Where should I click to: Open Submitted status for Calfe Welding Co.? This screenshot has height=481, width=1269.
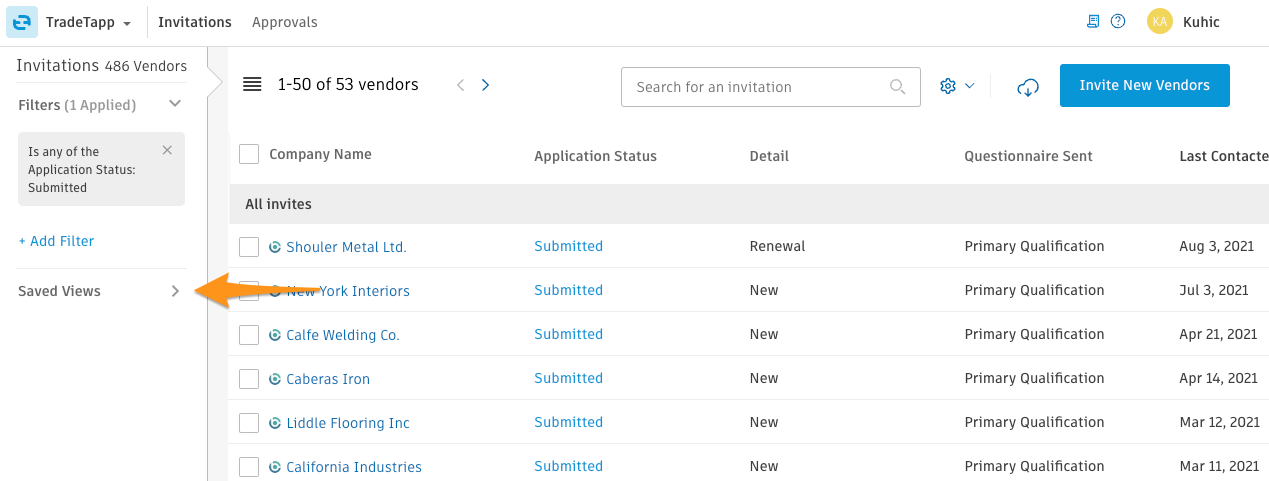coord(568,334)
